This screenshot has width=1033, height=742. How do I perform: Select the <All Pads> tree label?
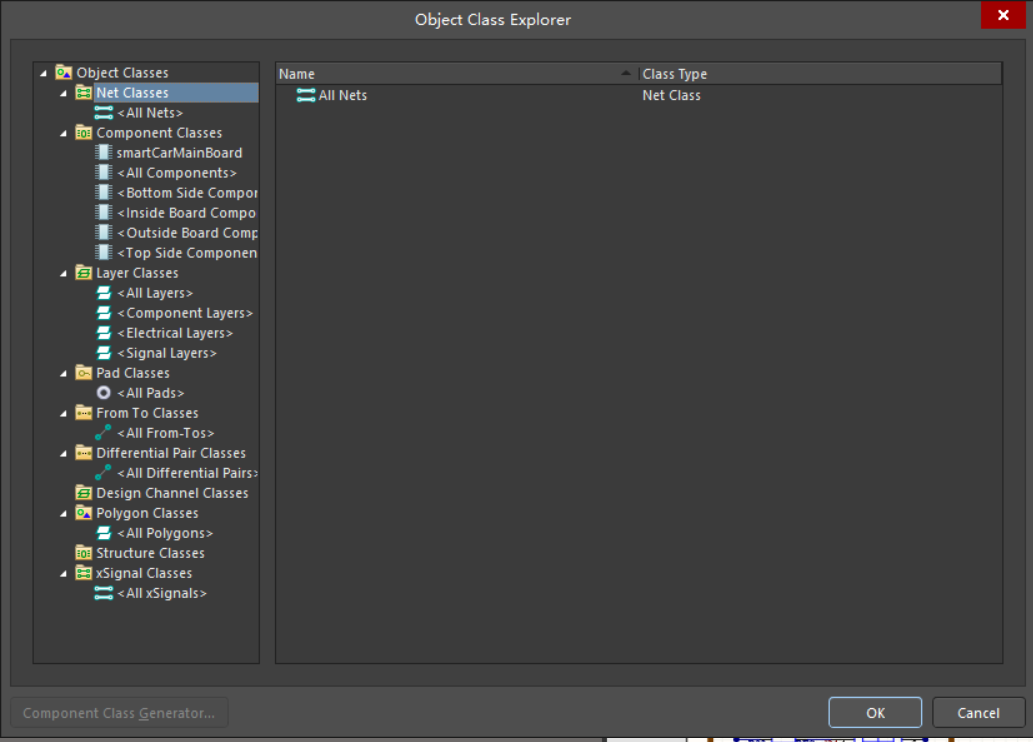coord(150,393)
